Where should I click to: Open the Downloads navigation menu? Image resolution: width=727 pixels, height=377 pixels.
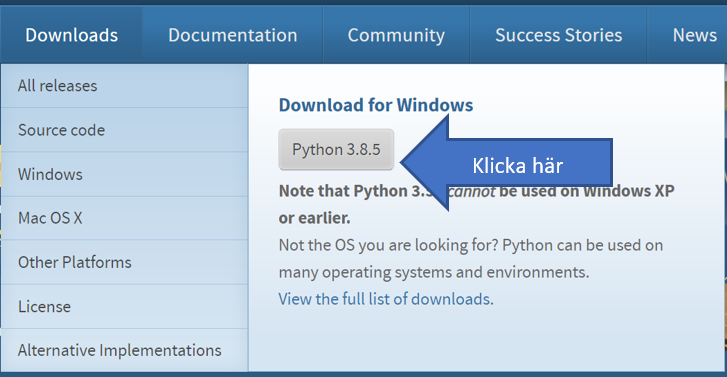[71, 35]
